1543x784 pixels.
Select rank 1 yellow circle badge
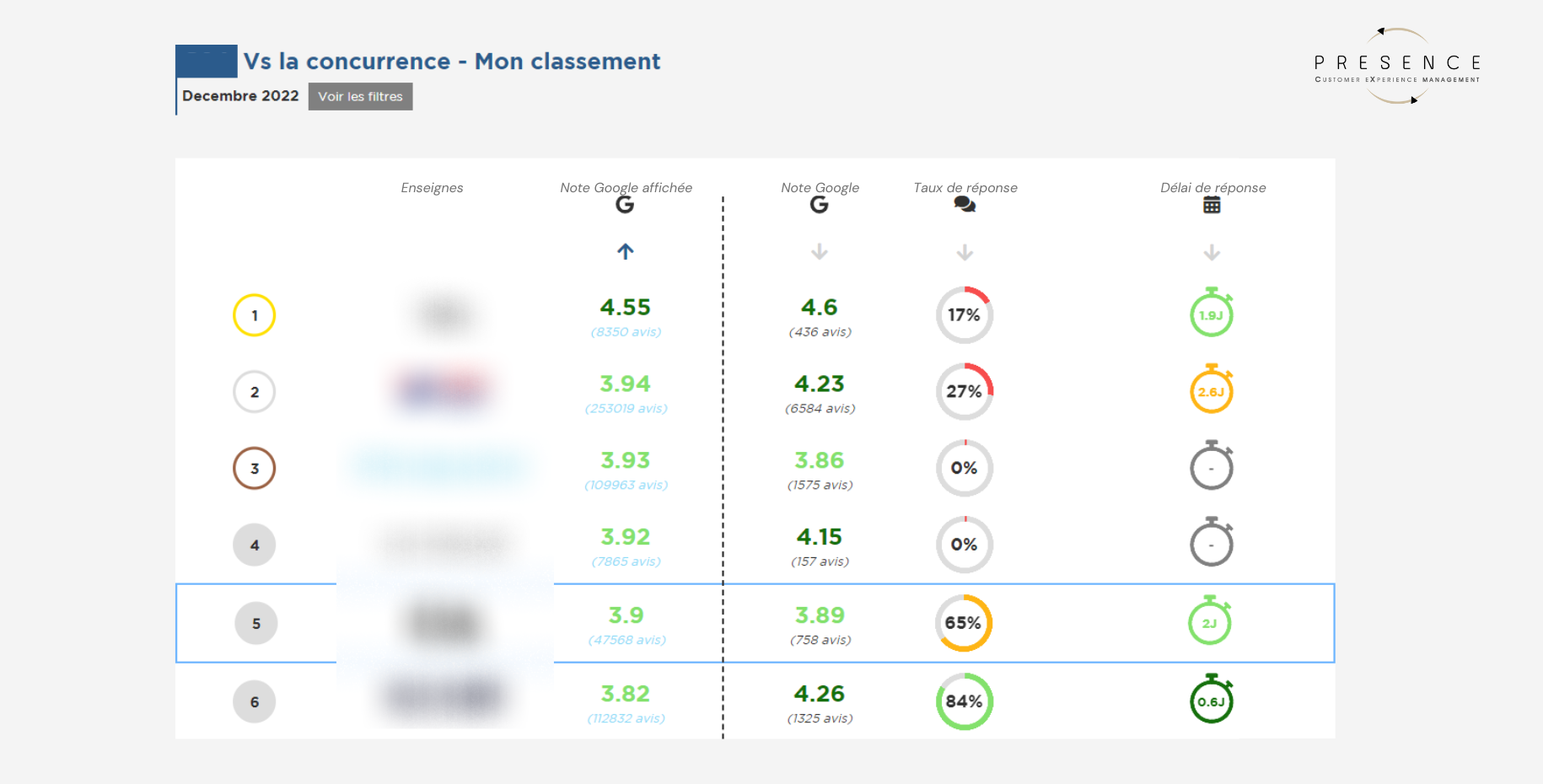pos(255,315)
